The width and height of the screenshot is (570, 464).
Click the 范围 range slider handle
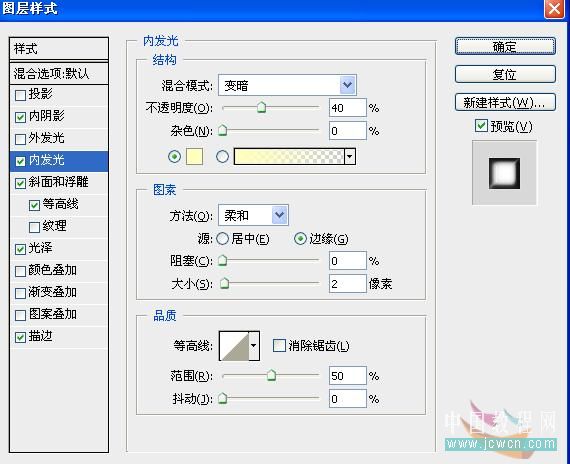[271, 375]
